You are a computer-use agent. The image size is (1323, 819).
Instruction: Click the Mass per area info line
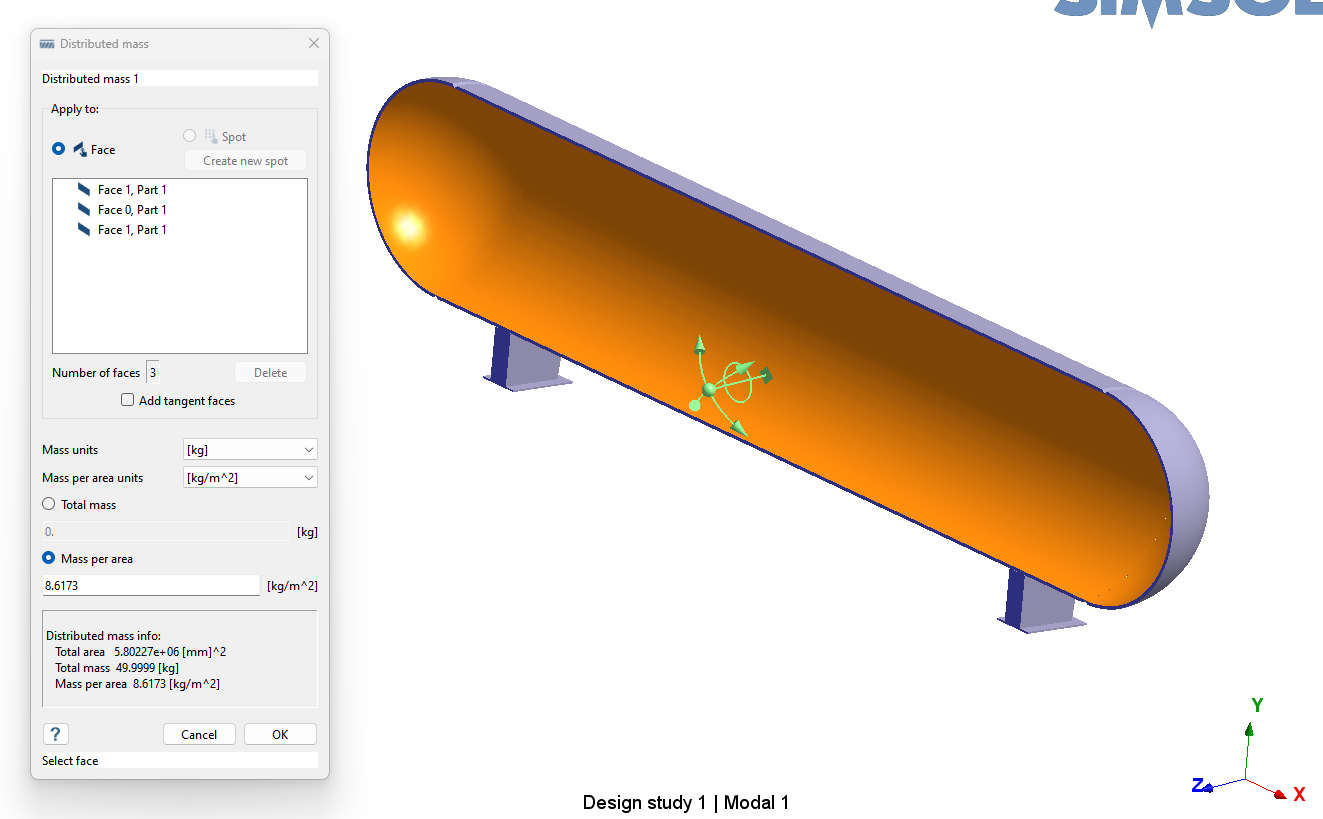tap(137, 684)
